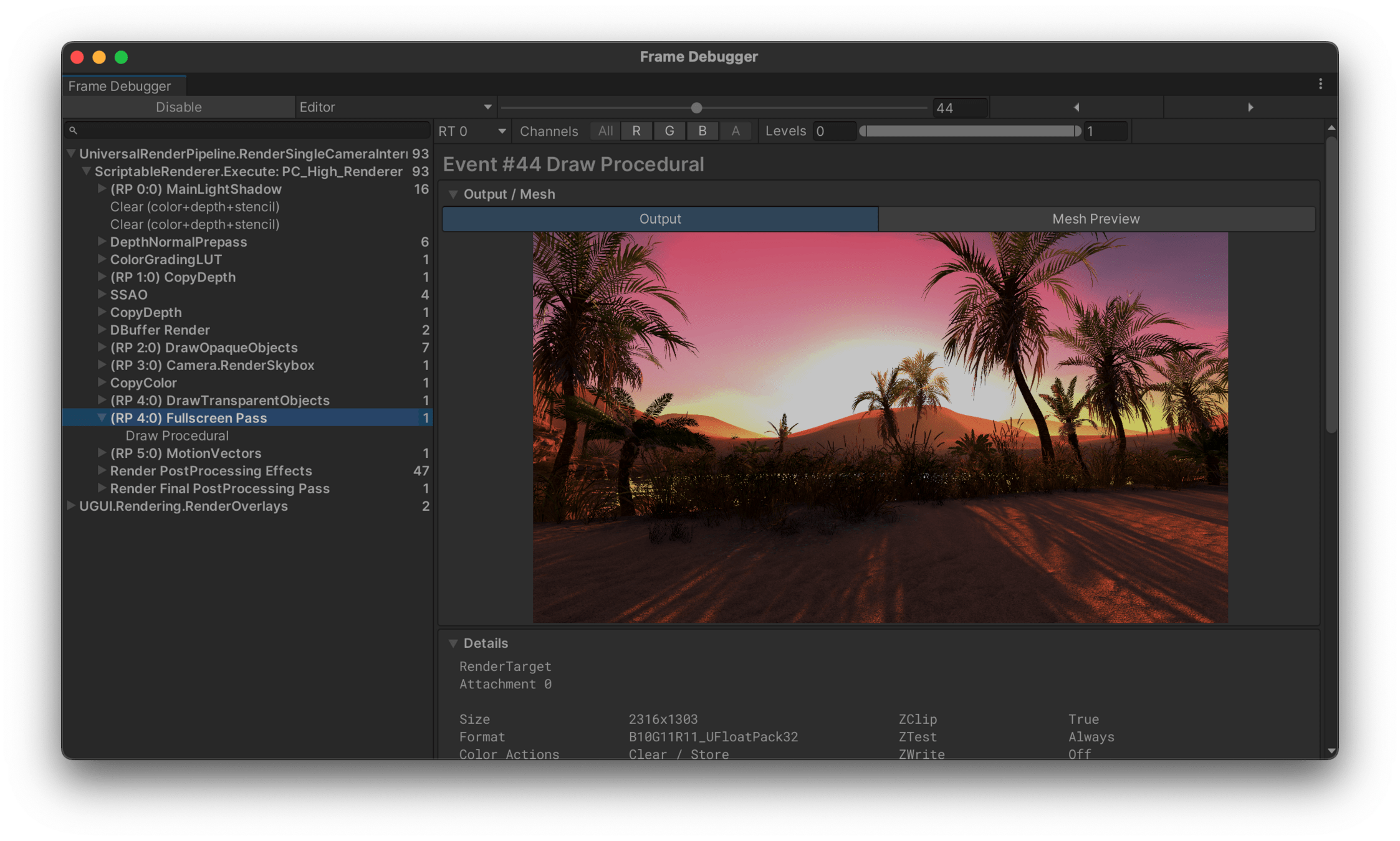Toggle the blue channel B button

coord(702,131)
